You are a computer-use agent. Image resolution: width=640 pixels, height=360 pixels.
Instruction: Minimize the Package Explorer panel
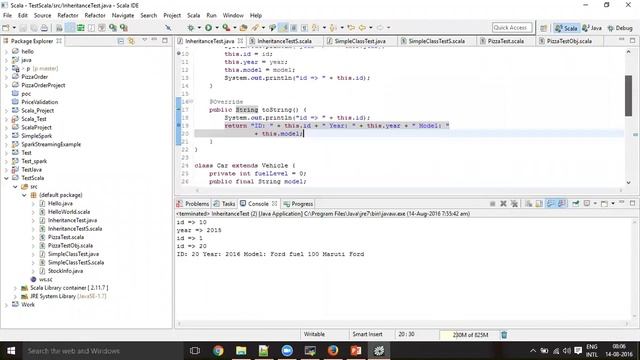(154, 40)
